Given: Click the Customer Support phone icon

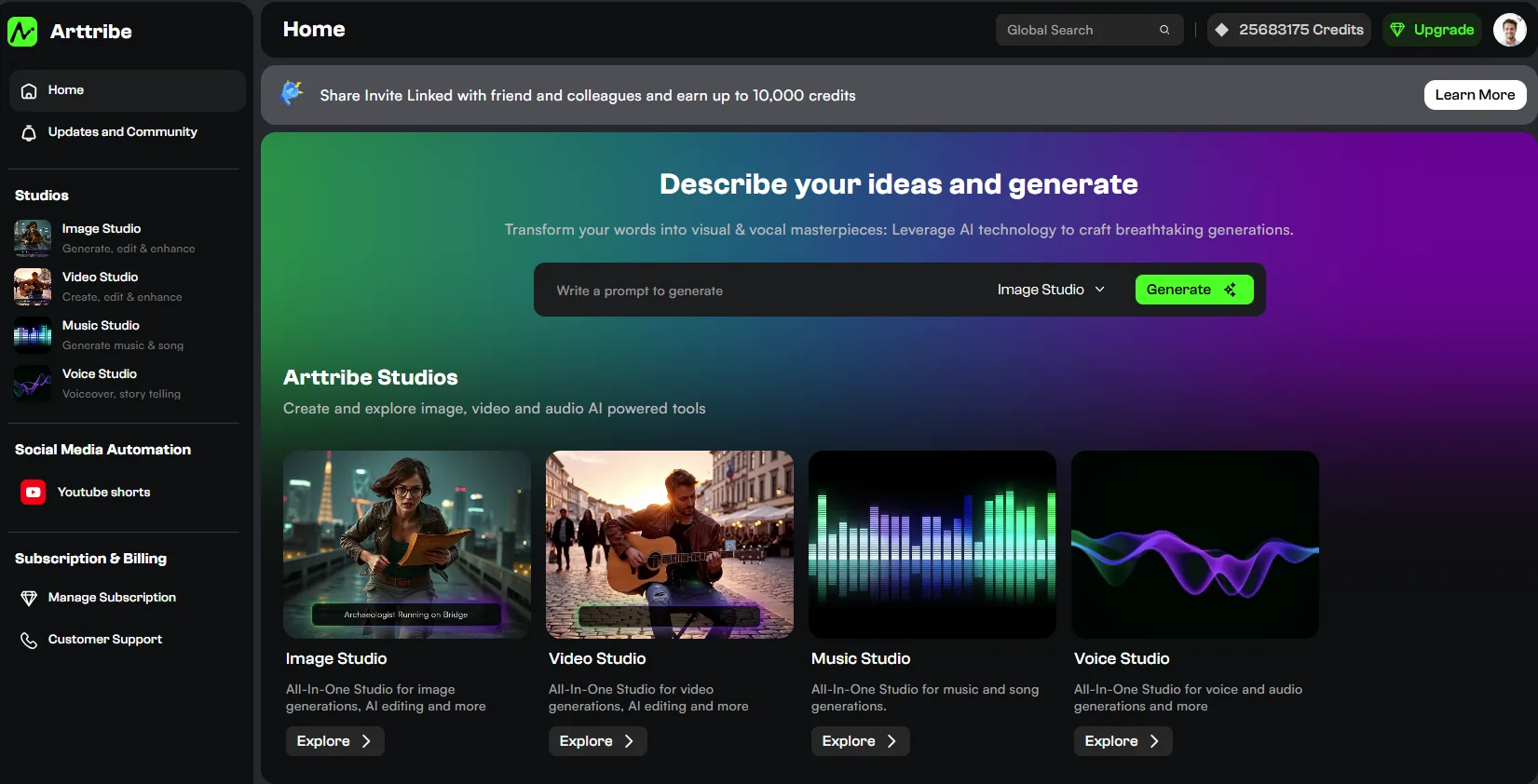Looking at the screenshot, I should click(x=29, y=640).
